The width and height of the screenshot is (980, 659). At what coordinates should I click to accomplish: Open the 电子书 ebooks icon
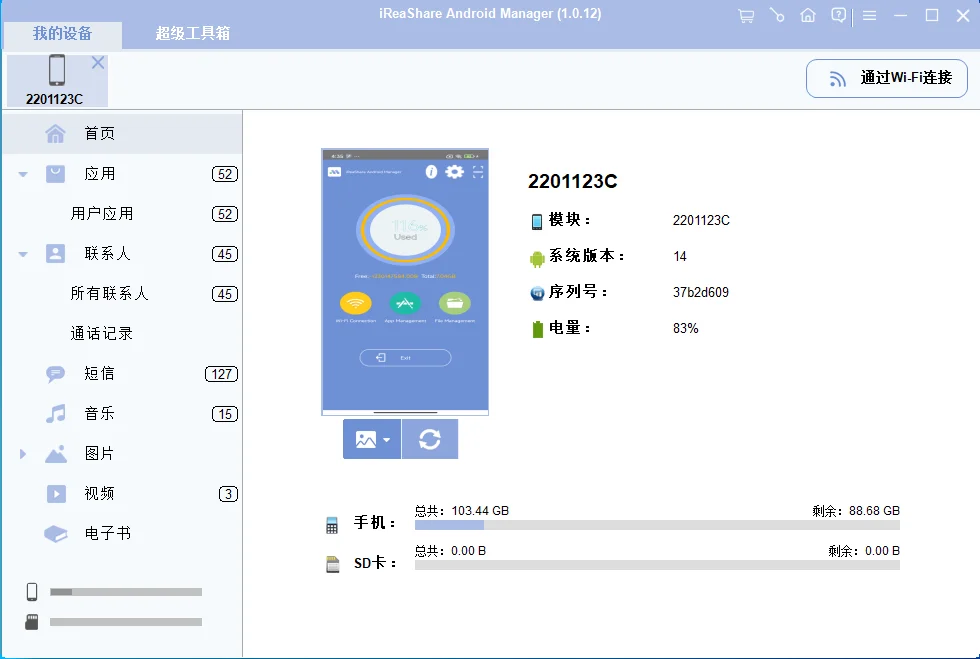tap(55, 533)
